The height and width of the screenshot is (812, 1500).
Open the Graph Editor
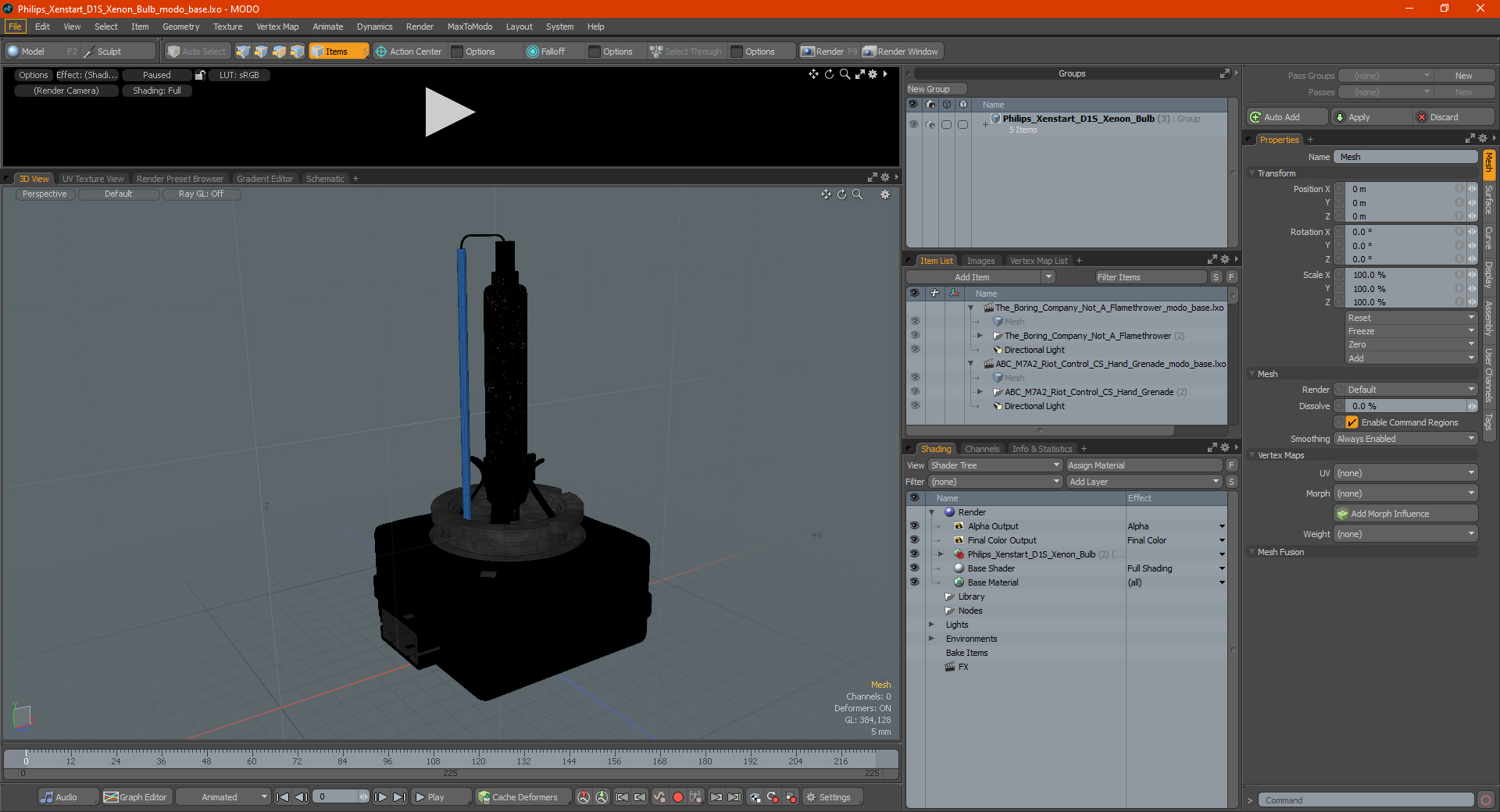pyautogui.click(x=136, y=797)
